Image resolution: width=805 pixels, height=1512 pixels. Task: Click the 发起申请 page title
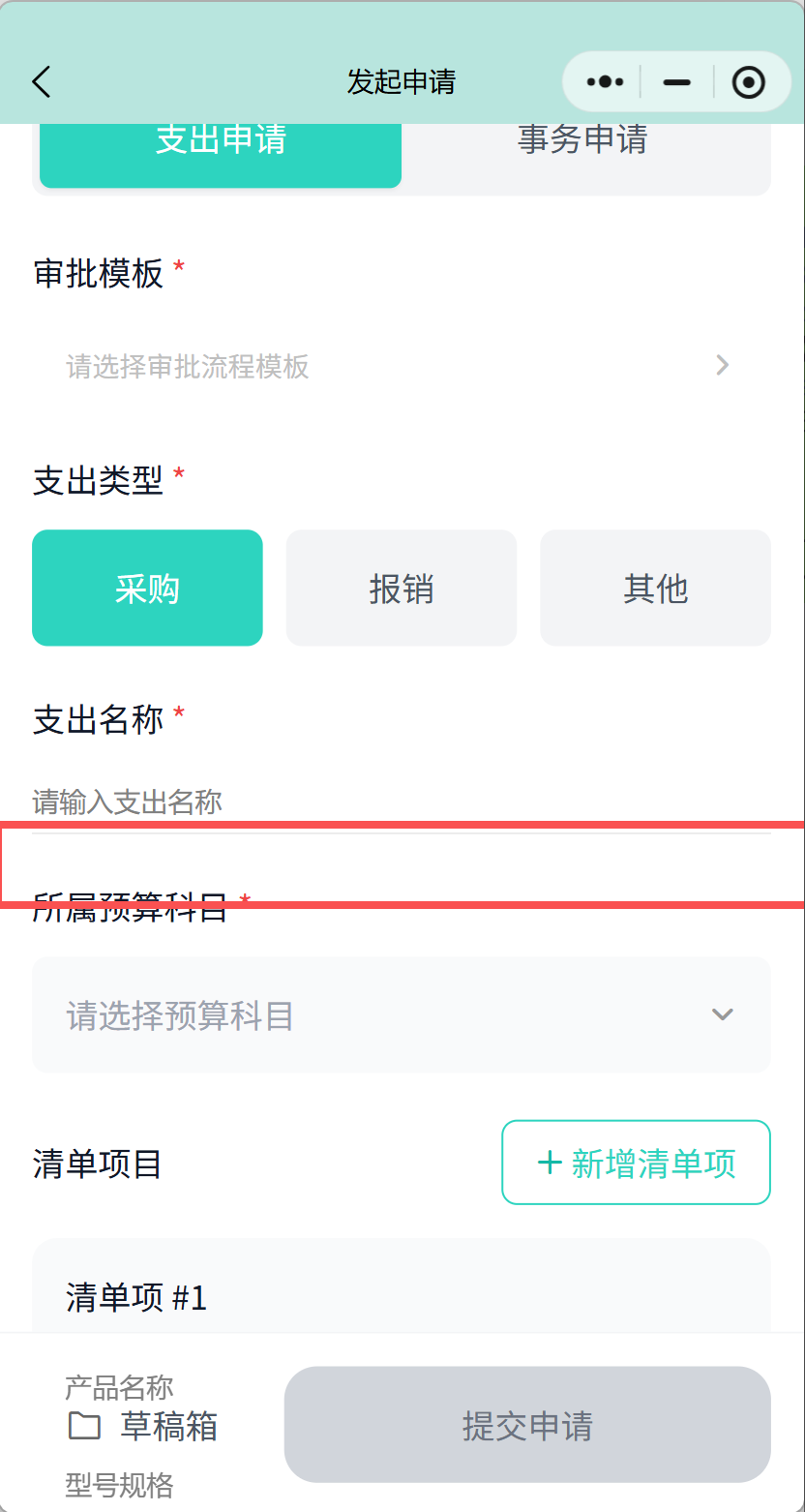click(x=402, y=82)
